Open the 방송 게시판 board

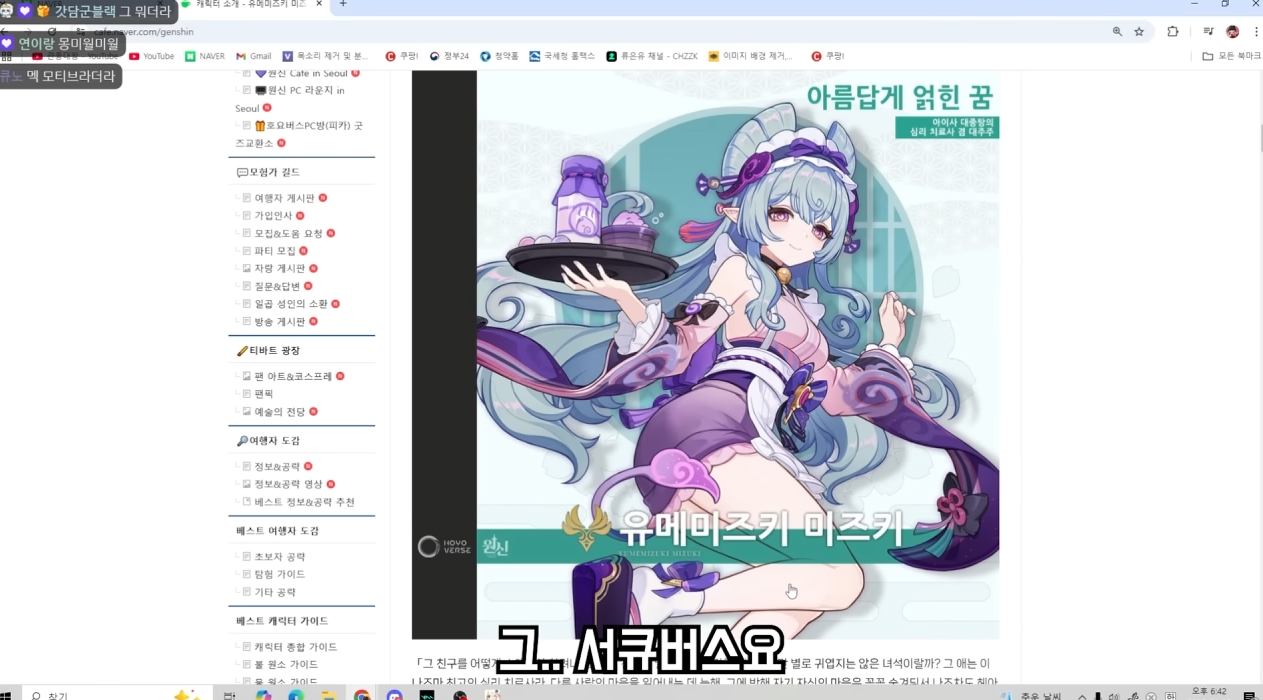280,321
